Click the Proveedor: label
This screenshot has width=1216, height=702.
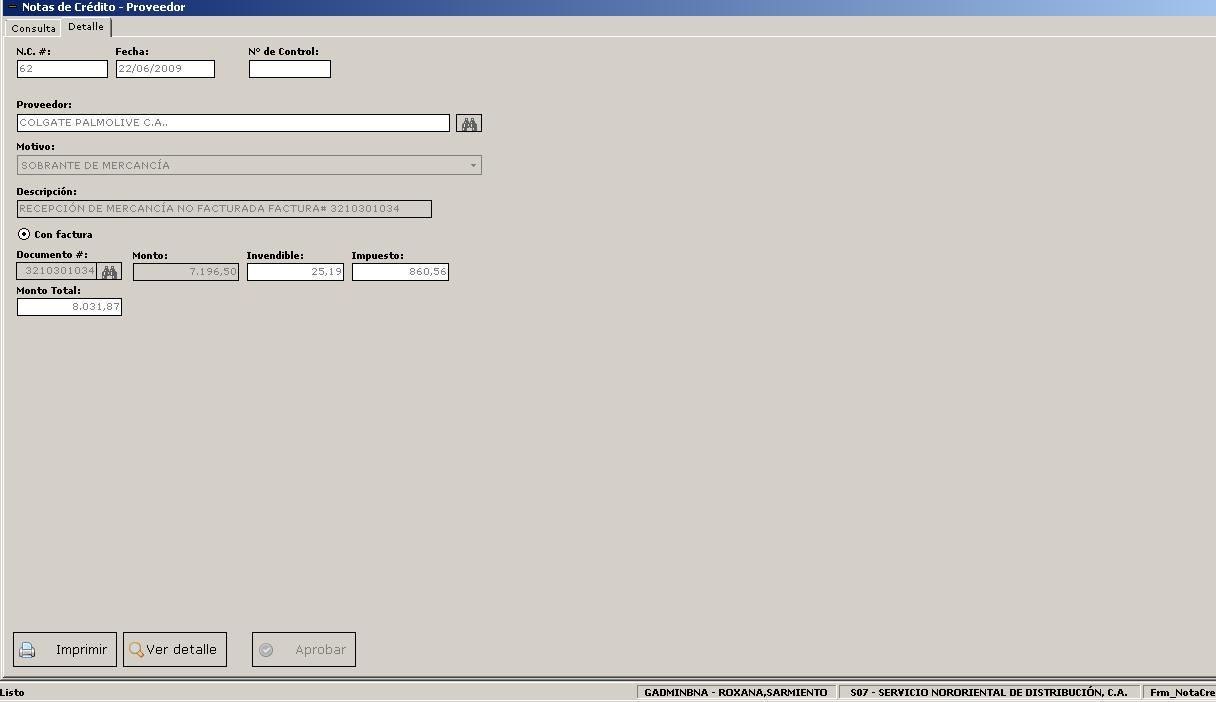(44, 104)
